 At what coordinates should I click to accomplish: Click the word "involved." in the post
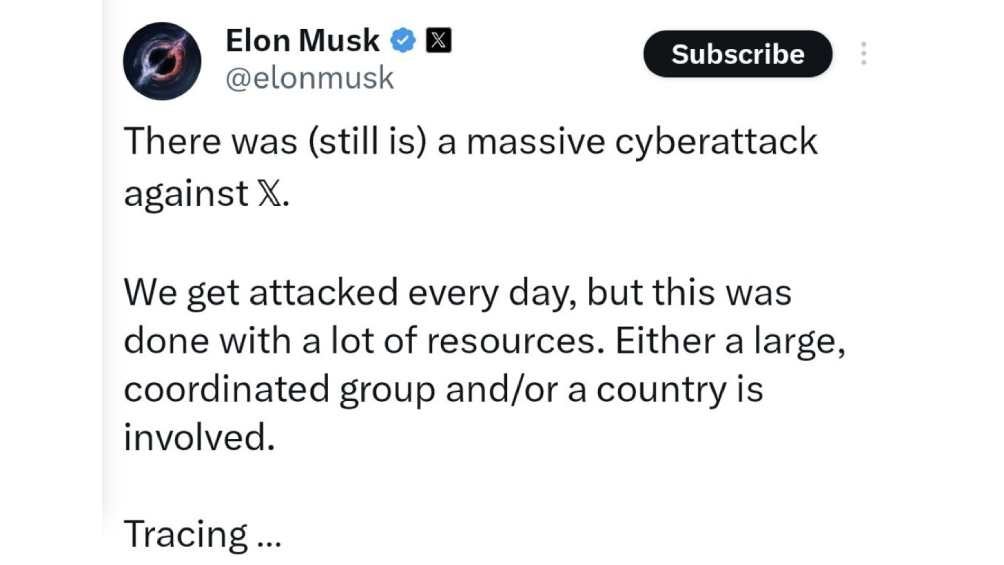pyautogui.click(x=198, y=437)
